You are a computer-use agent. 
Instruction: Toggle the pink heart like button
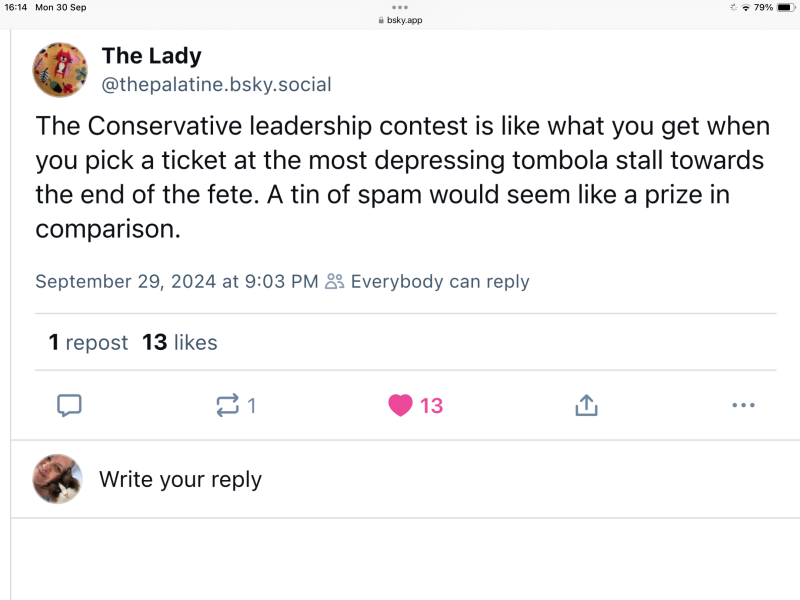click(x=401, y=405)
